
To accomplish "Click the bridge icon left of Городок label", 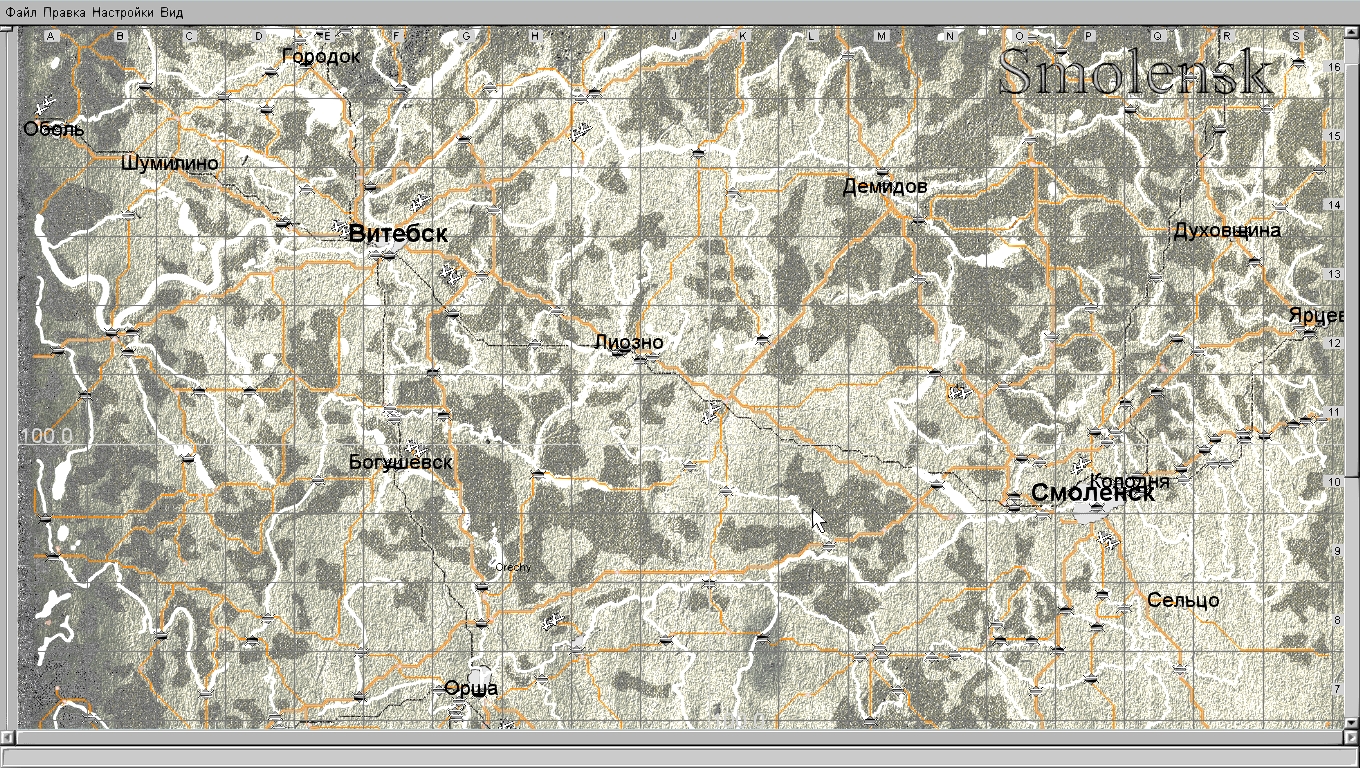I will click(270, 72).
